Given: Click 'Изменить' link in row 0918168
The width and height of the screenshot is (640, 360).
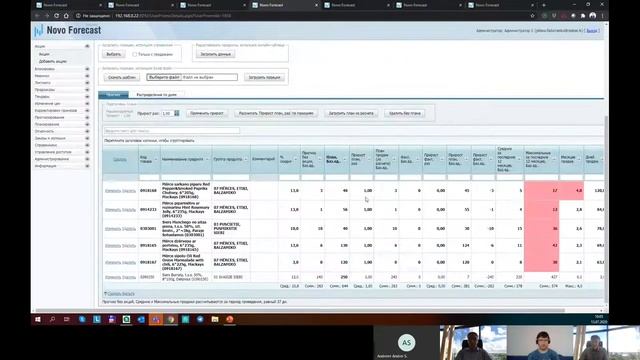Looking at the screenshot, I should click(x=112, y=191).
